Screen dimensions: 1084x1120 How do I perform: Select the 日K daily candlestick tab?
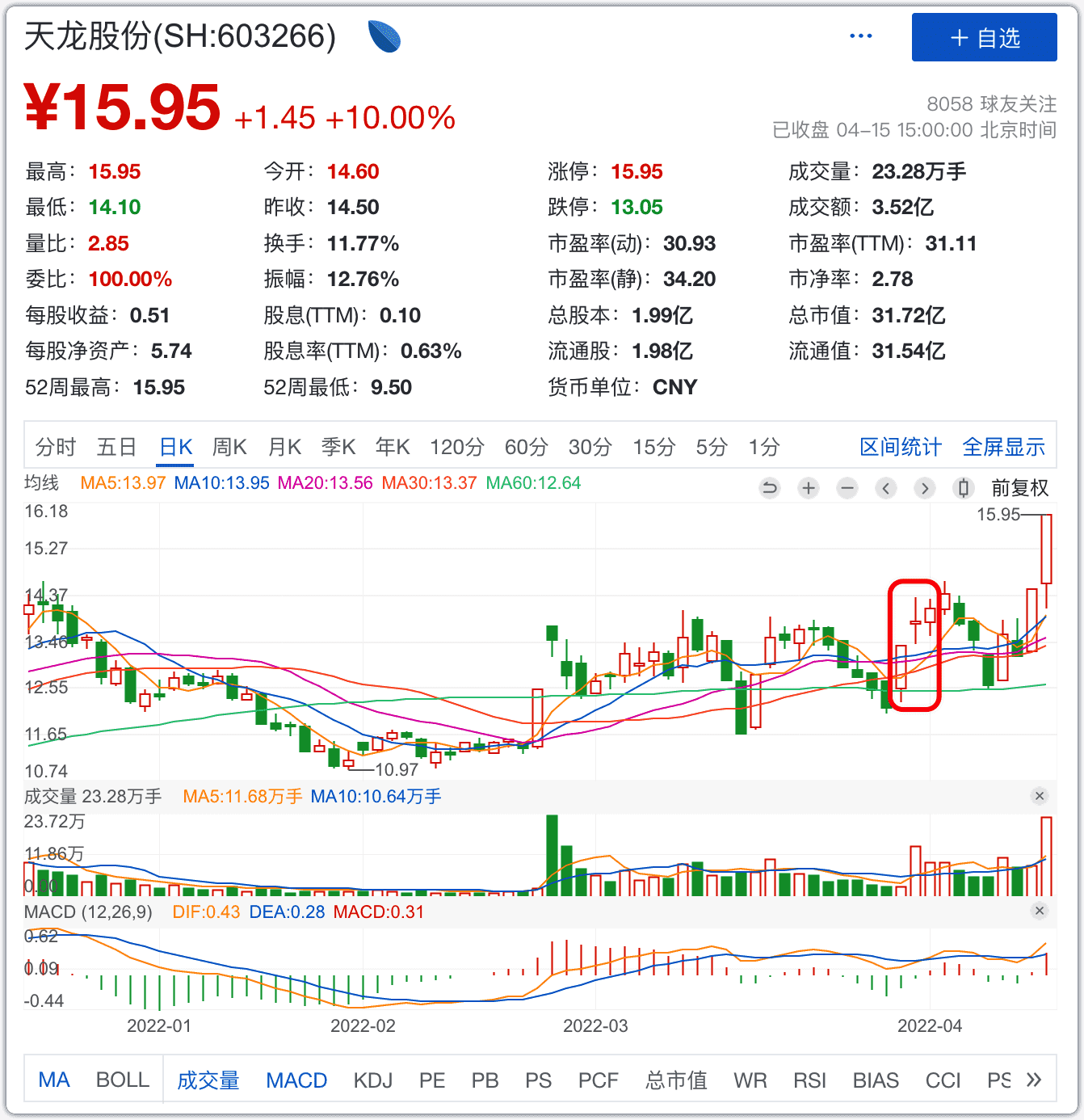(176, 447)
